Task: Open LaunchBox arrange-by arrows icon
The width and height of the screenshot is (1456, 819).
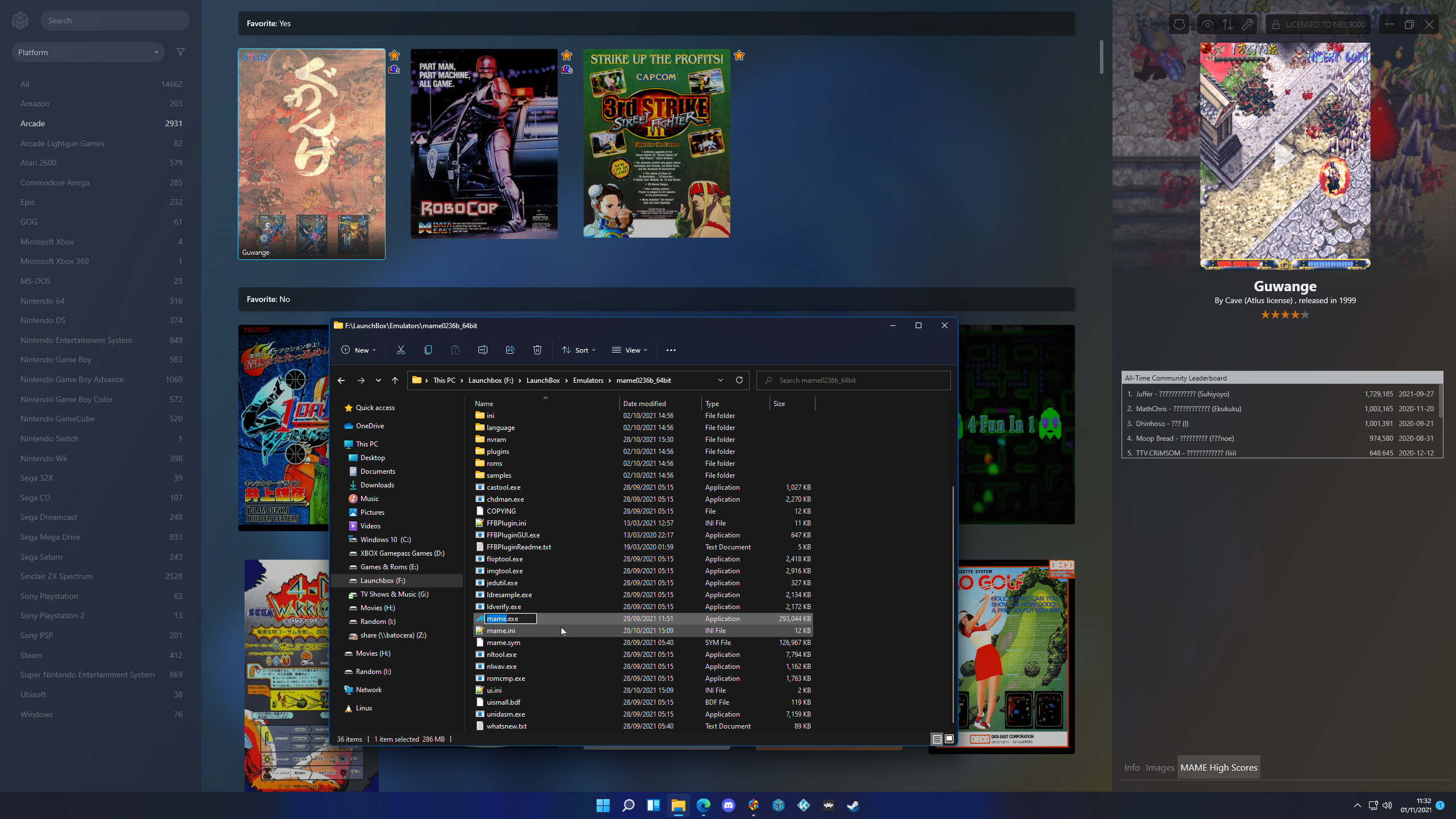Action: click(x=1227, y=24)
